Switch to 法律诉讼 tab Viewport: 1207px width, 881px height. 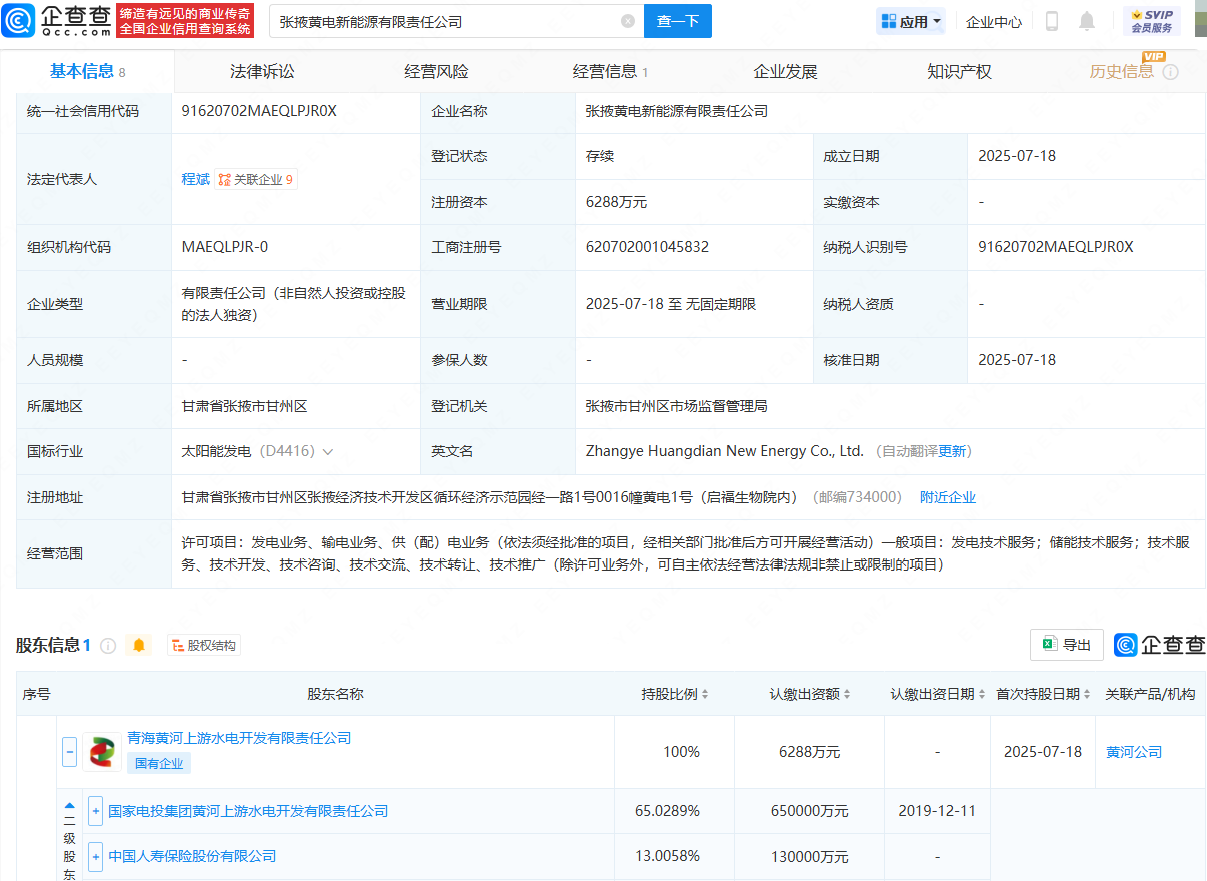(262, 71)
